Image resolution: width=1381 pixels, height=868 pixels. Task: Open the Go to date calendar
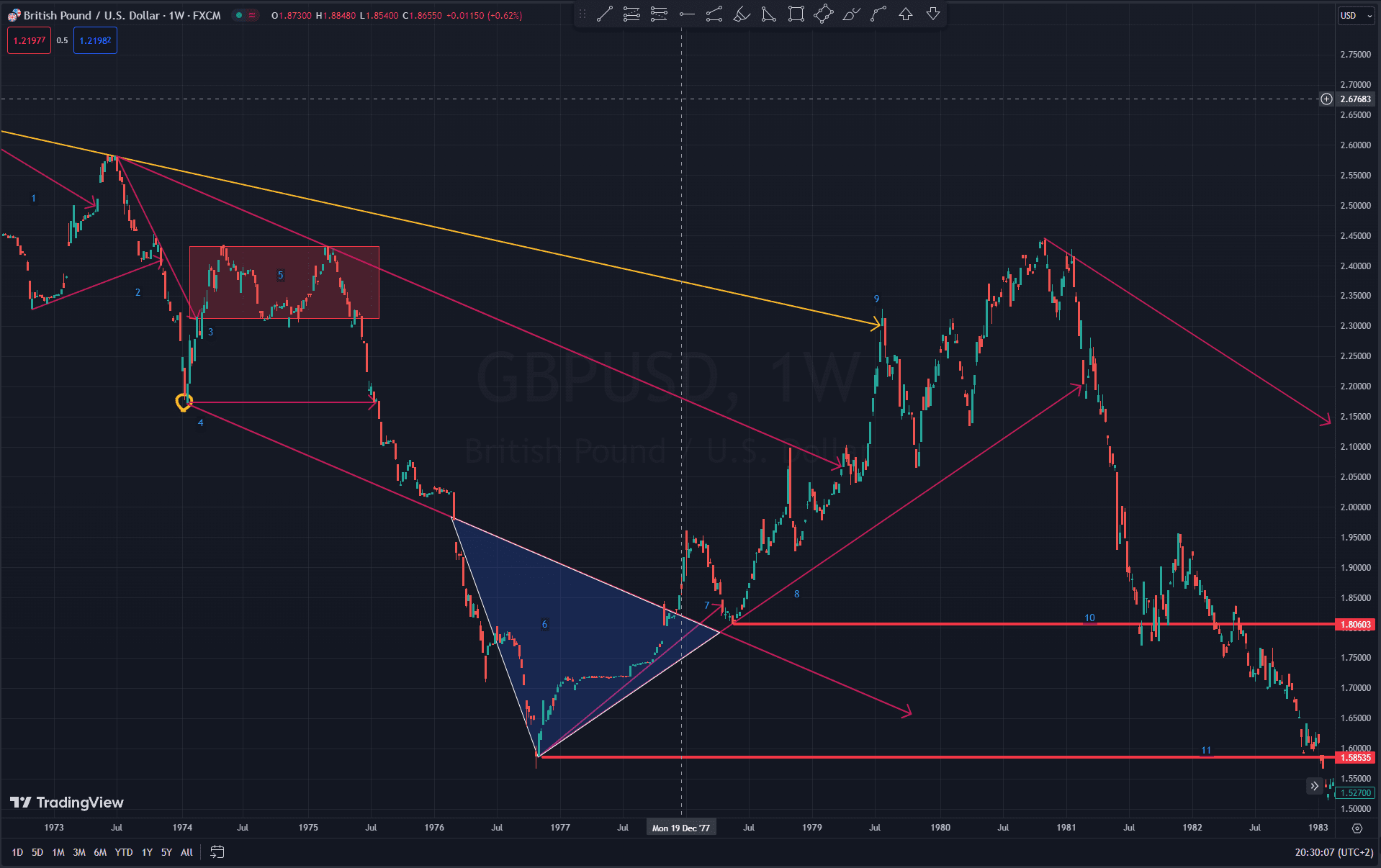[217, 852]
